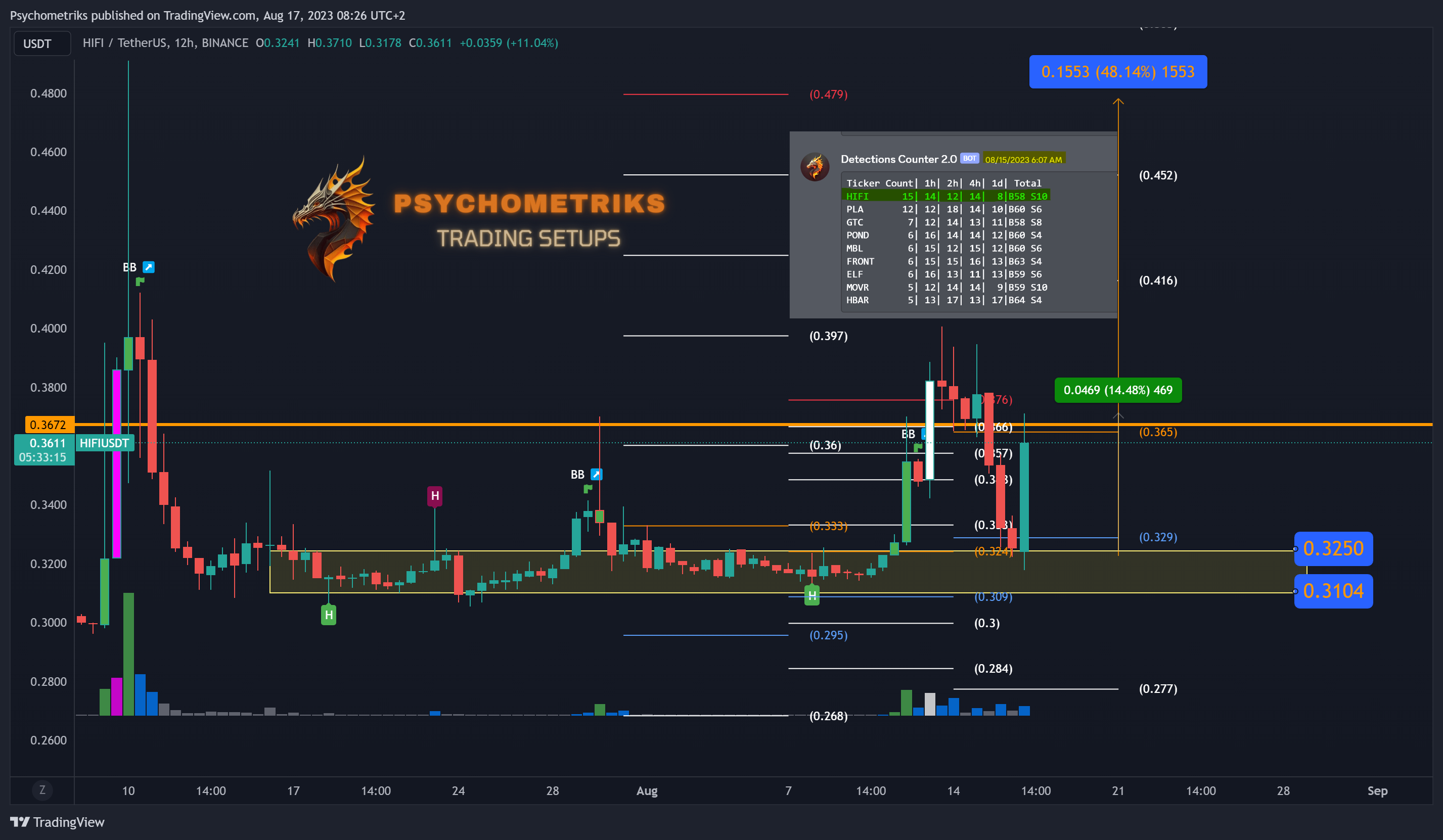Click the white-outlined candle near Aug 13
1443x840 pixels.
929,430
